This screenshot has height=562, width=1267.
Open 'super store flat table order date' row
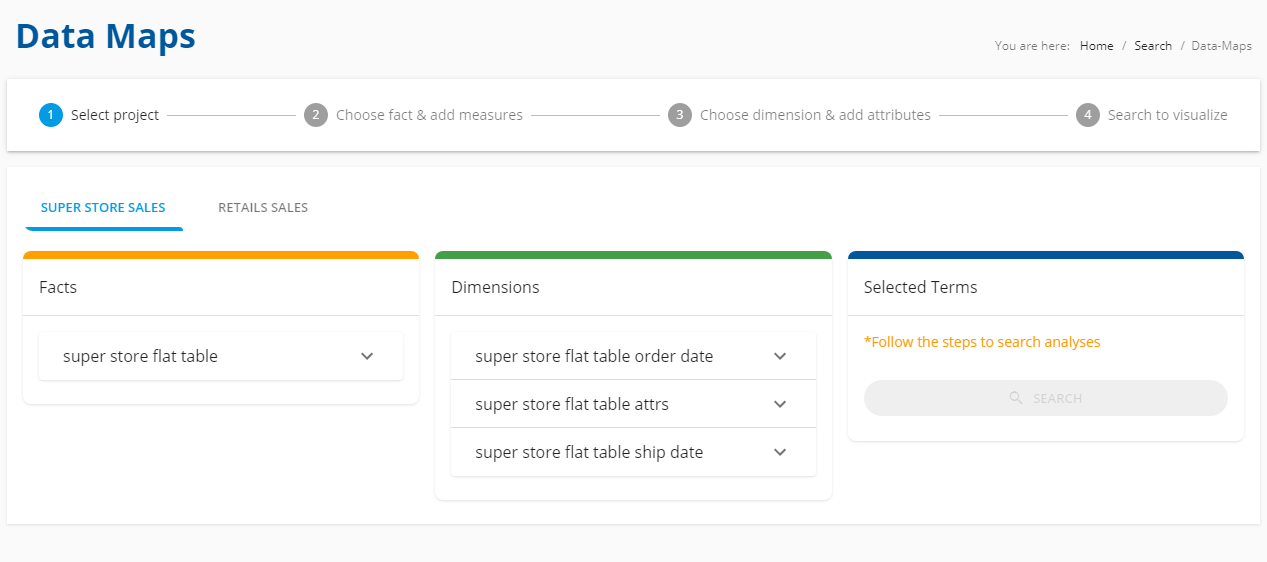633,356
